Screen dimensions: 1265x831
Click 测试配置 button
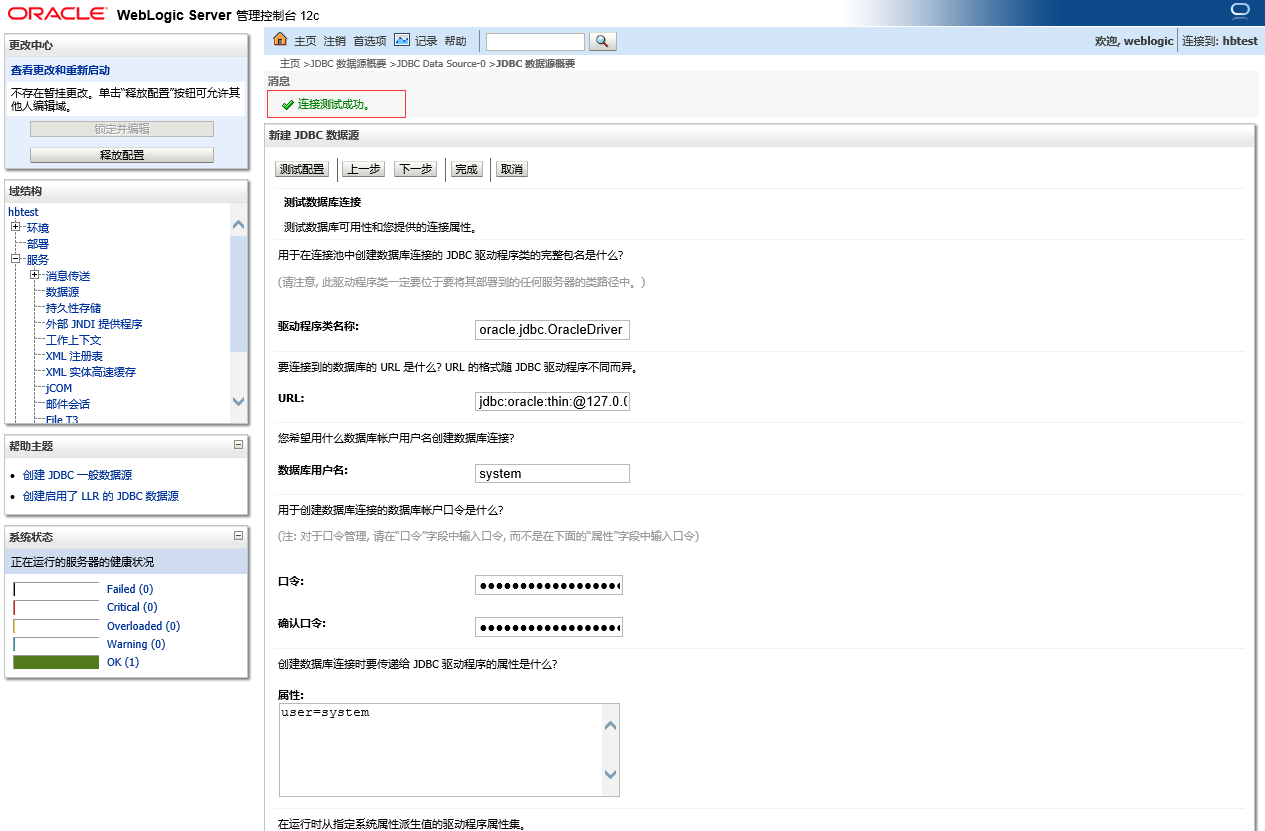[x=301, y=169]
